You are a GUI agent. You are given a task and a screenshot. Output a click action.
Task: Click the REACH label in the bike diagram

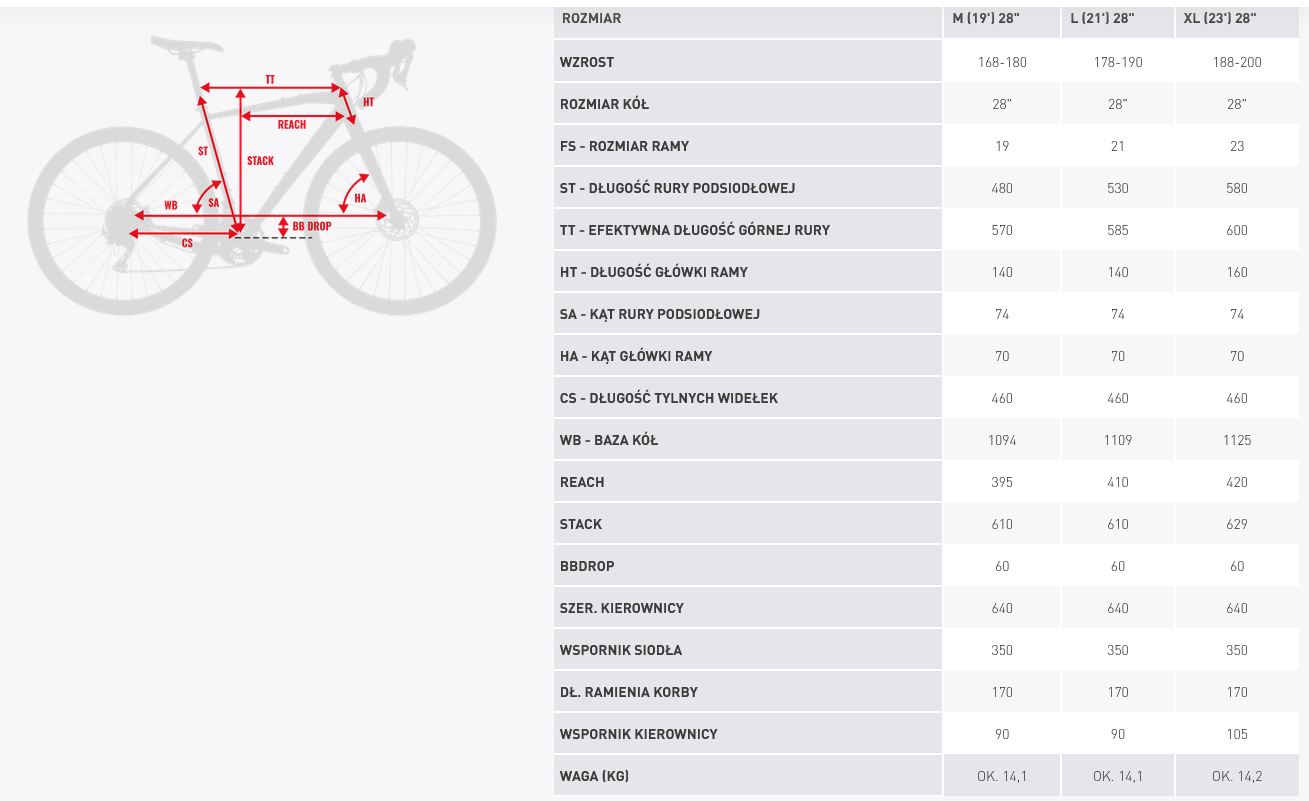pyautogui.click(x=292, y=125)
